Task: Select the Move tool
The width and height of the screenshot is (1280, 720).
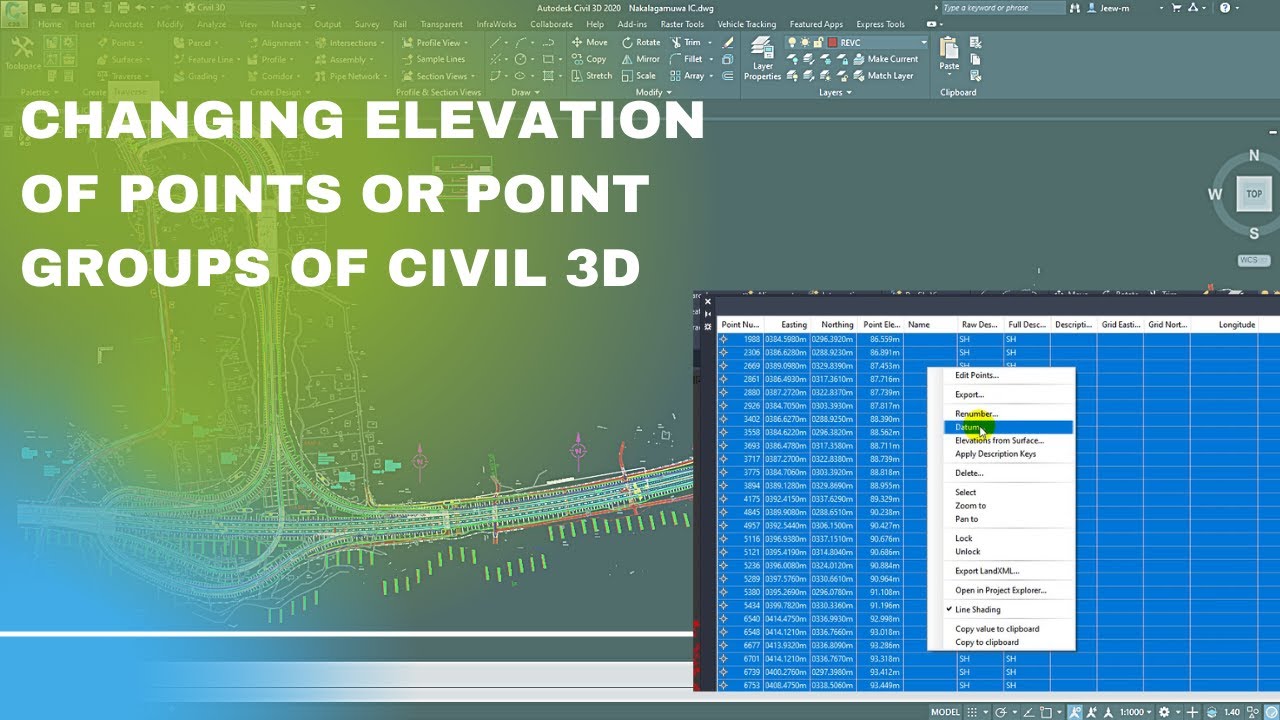Action: pos(589,42)
